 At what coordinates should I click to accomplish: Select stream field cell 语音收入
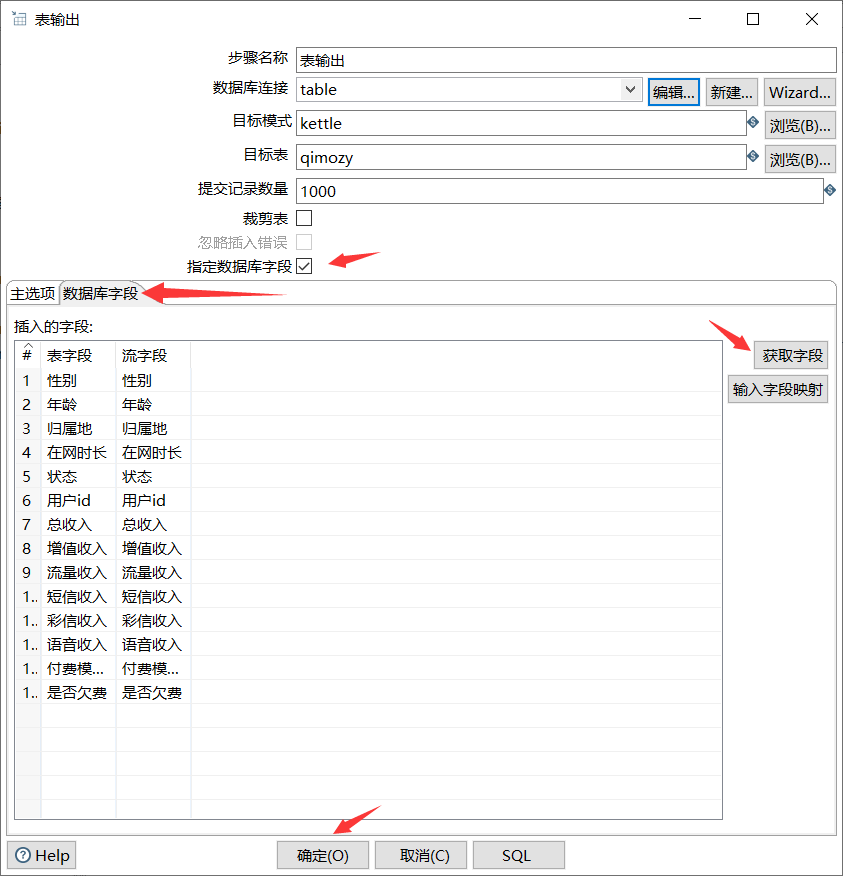(153, 645)
